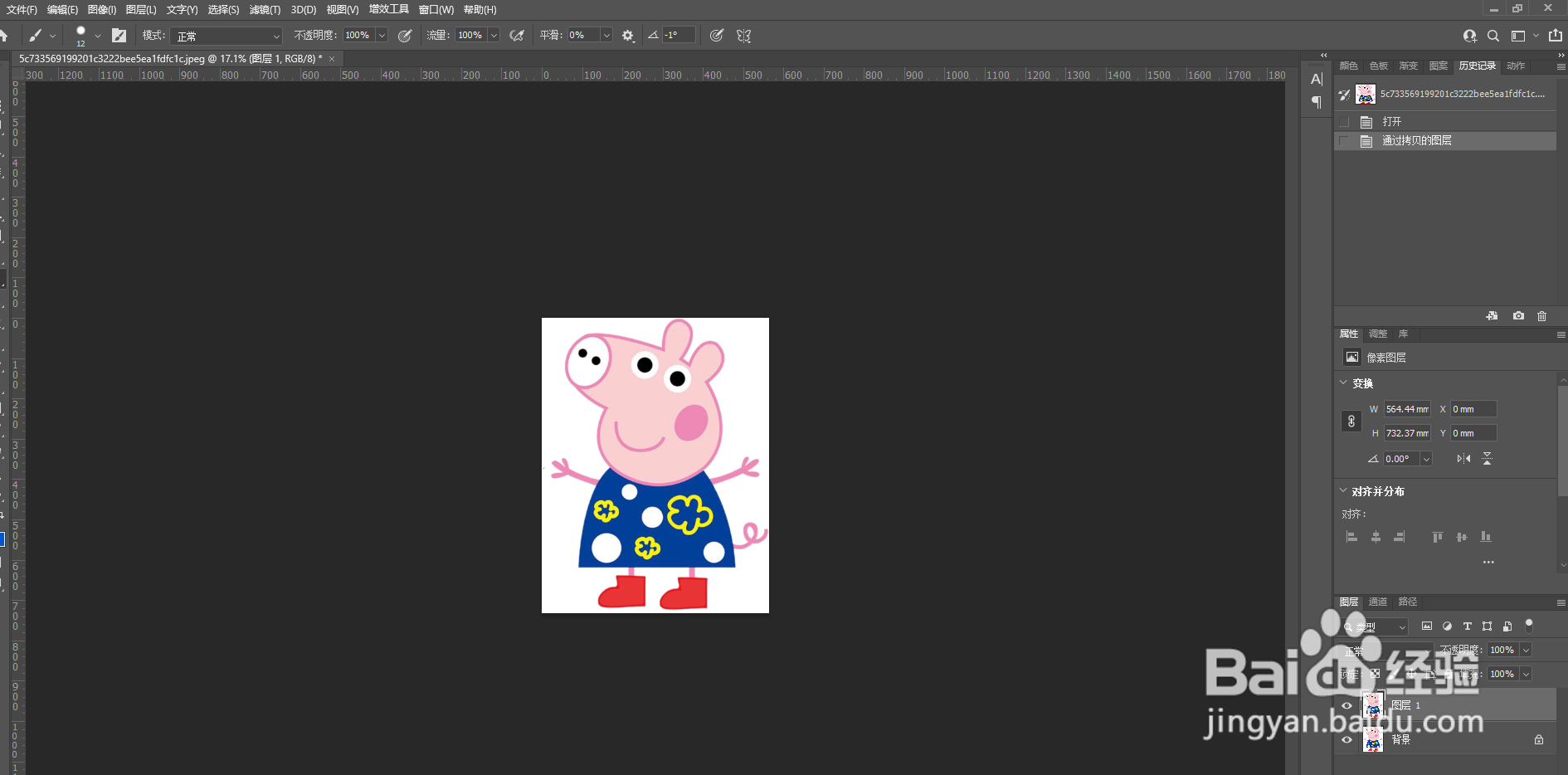Open the 平滑 smoothing dropdown arrow
This screenshot has height=775, width=1568.
(x=606, y=36)
